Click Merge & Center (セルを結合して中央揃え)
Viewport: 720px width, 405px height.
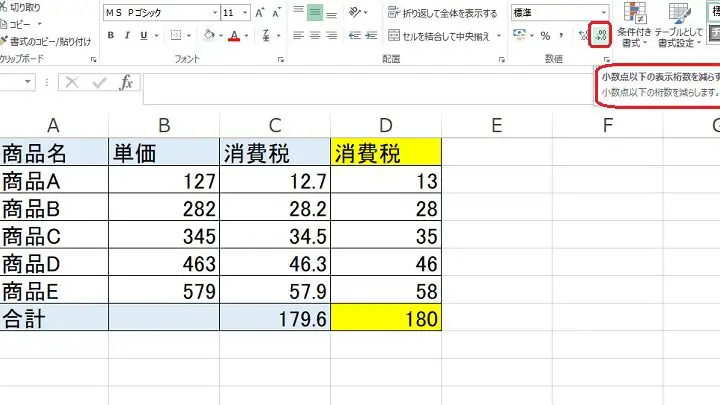pyautogui.click(x=439, y=35)
